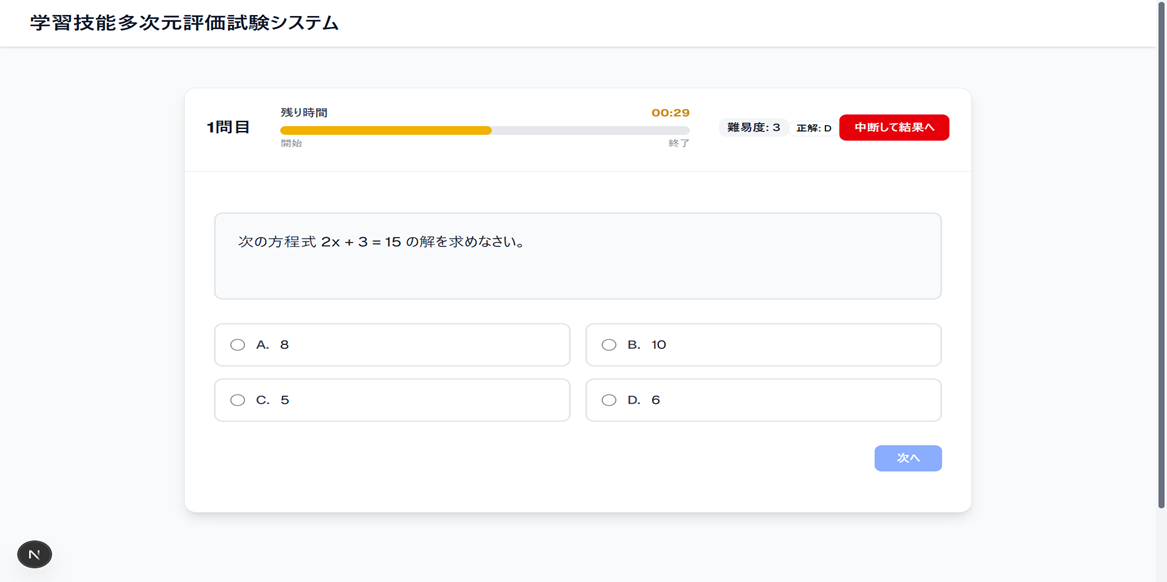Choose radio button for option B
1167x582 pixels.
(609, 345)
